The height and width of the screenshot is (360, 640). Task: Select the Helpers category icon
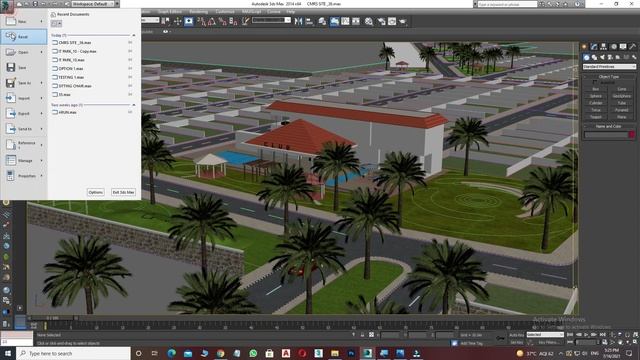tap(618, 58)
